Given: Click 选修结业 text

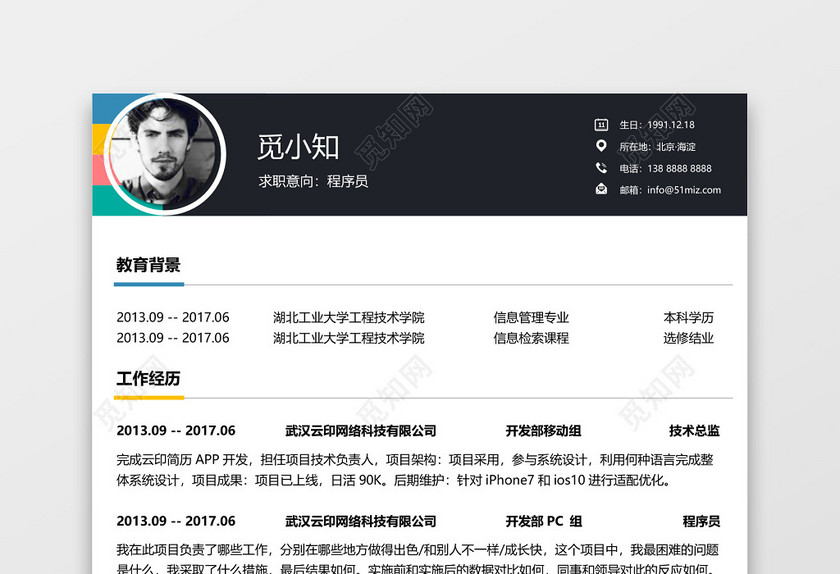Looking at the screenshot, I should [x=688, y=338].
